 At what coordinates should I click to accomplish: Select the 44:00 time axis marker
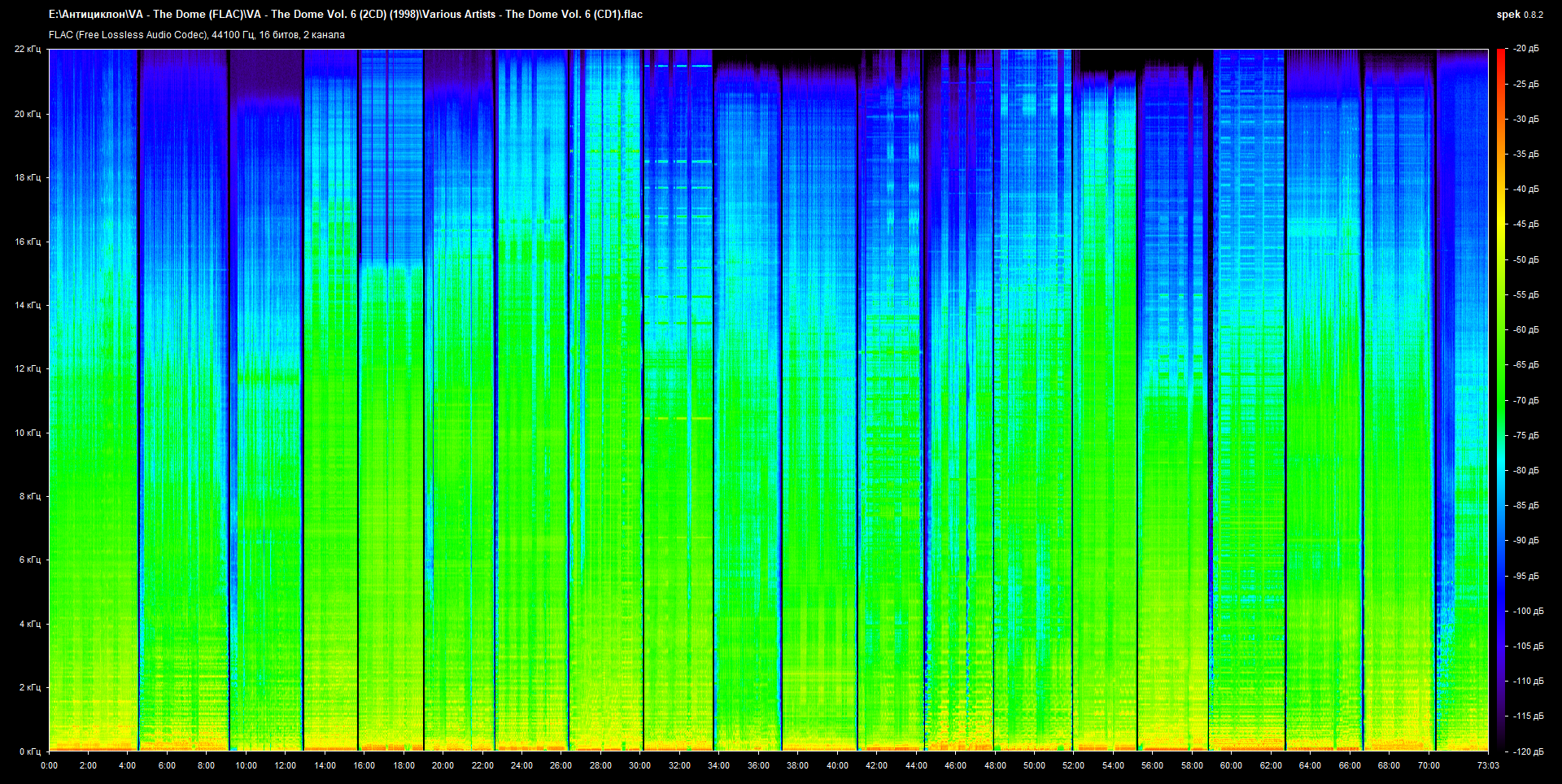click(x=916, y=765)
